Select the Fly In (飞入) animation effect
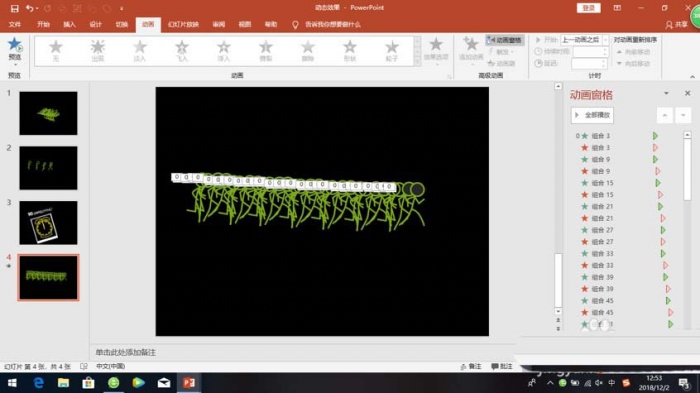The width and height of the screenshot is (700, 393). pyautogui.click(x=182, y=50)
